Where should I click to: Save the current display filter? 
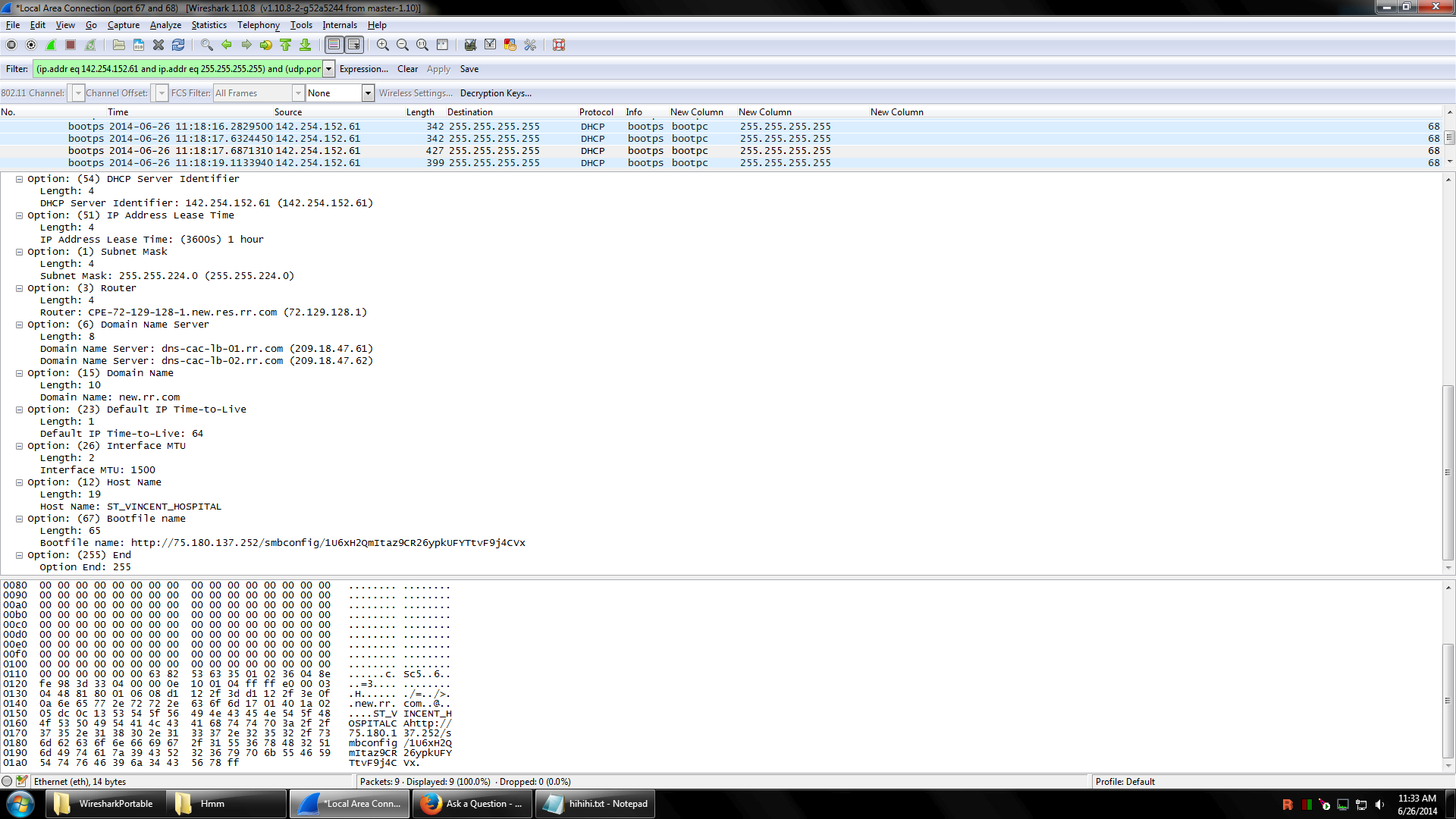coord(469,69)
